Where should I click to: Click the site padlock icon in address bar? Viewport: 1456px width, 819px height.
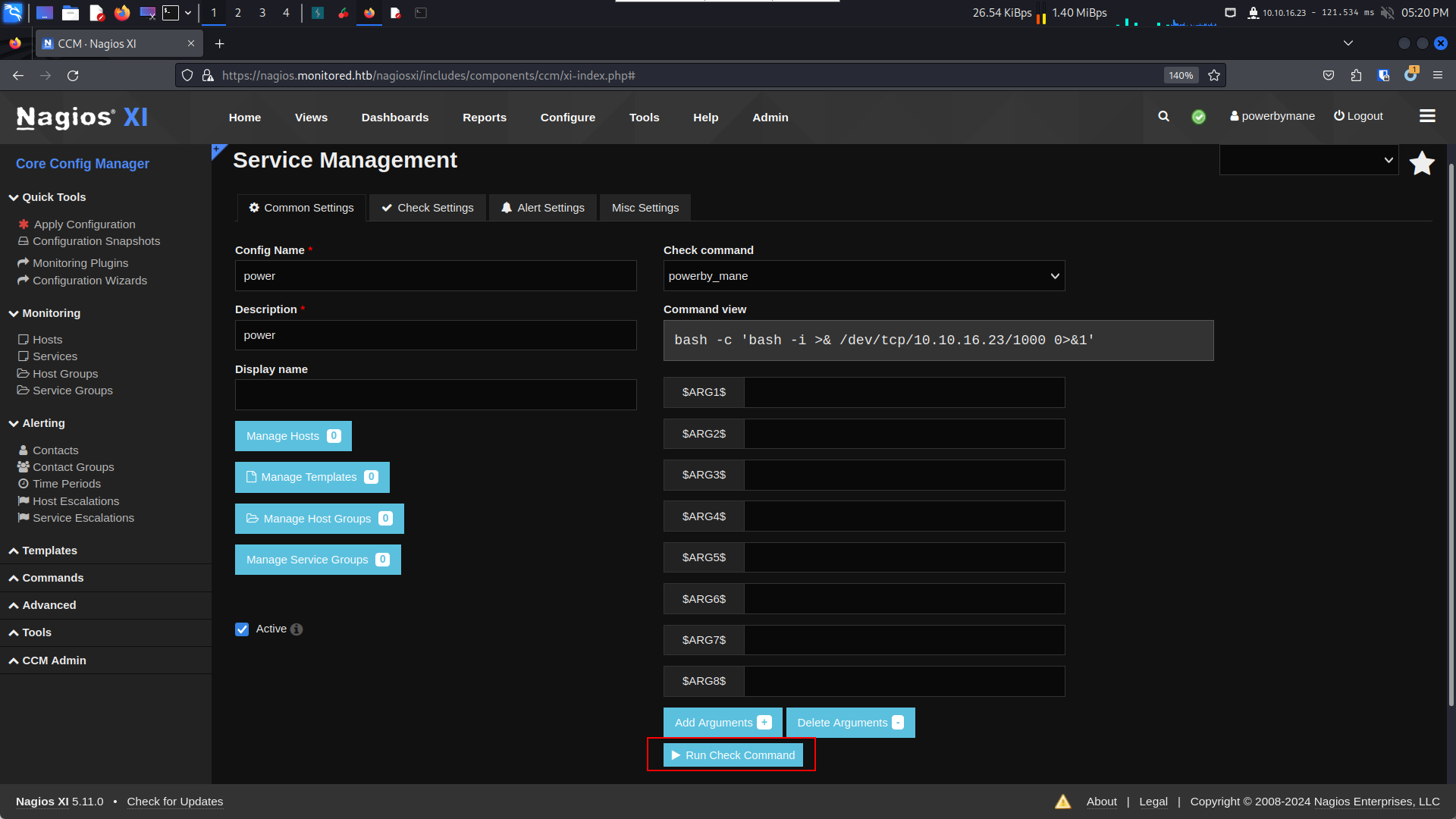pos(208,75)
